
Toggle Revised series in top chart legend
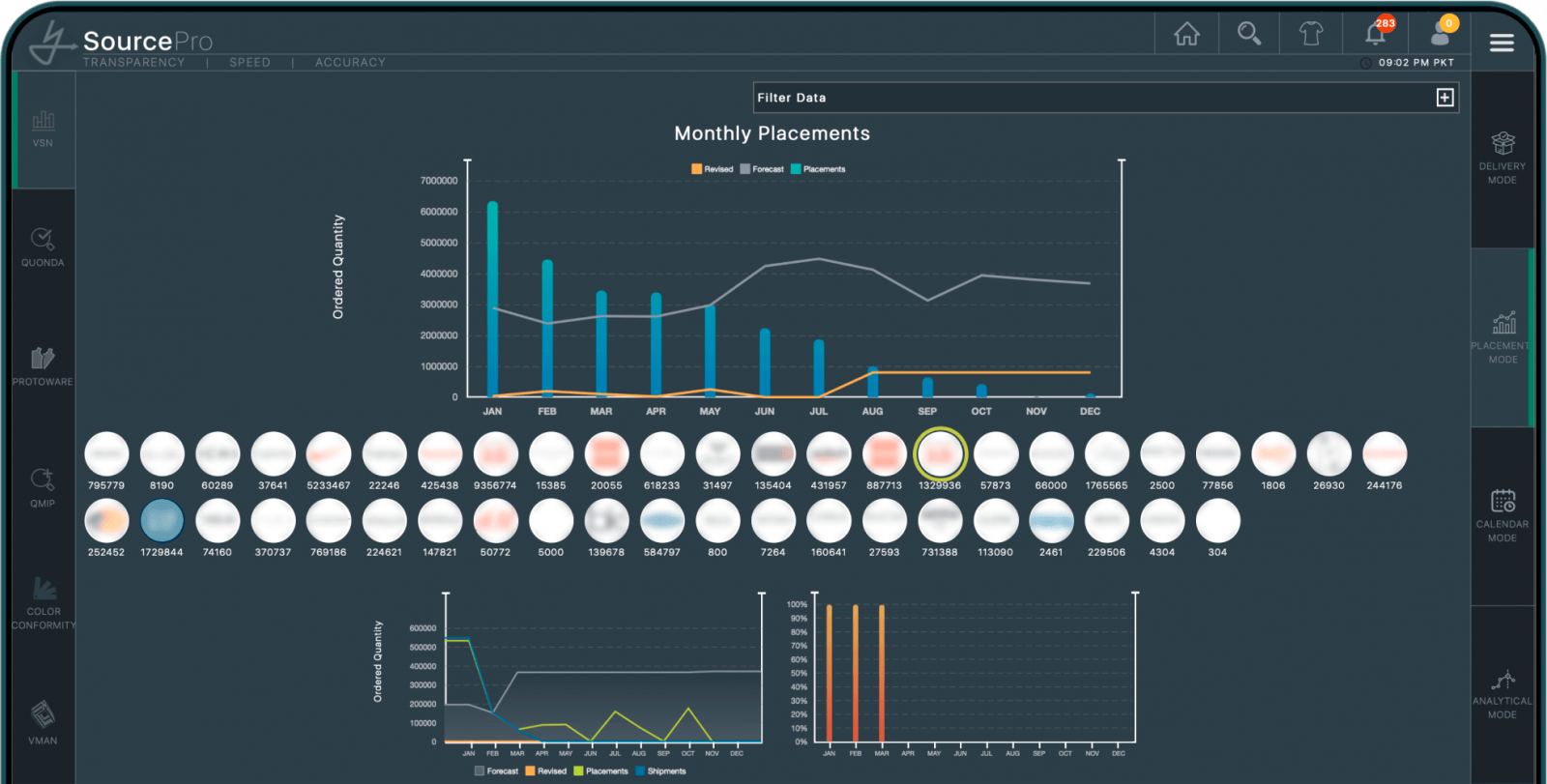tap(713, 169)
